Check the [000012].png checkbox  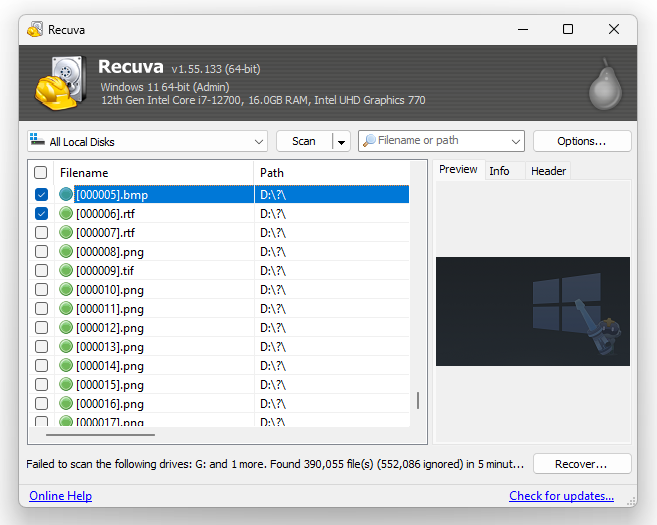pos(41,327)
